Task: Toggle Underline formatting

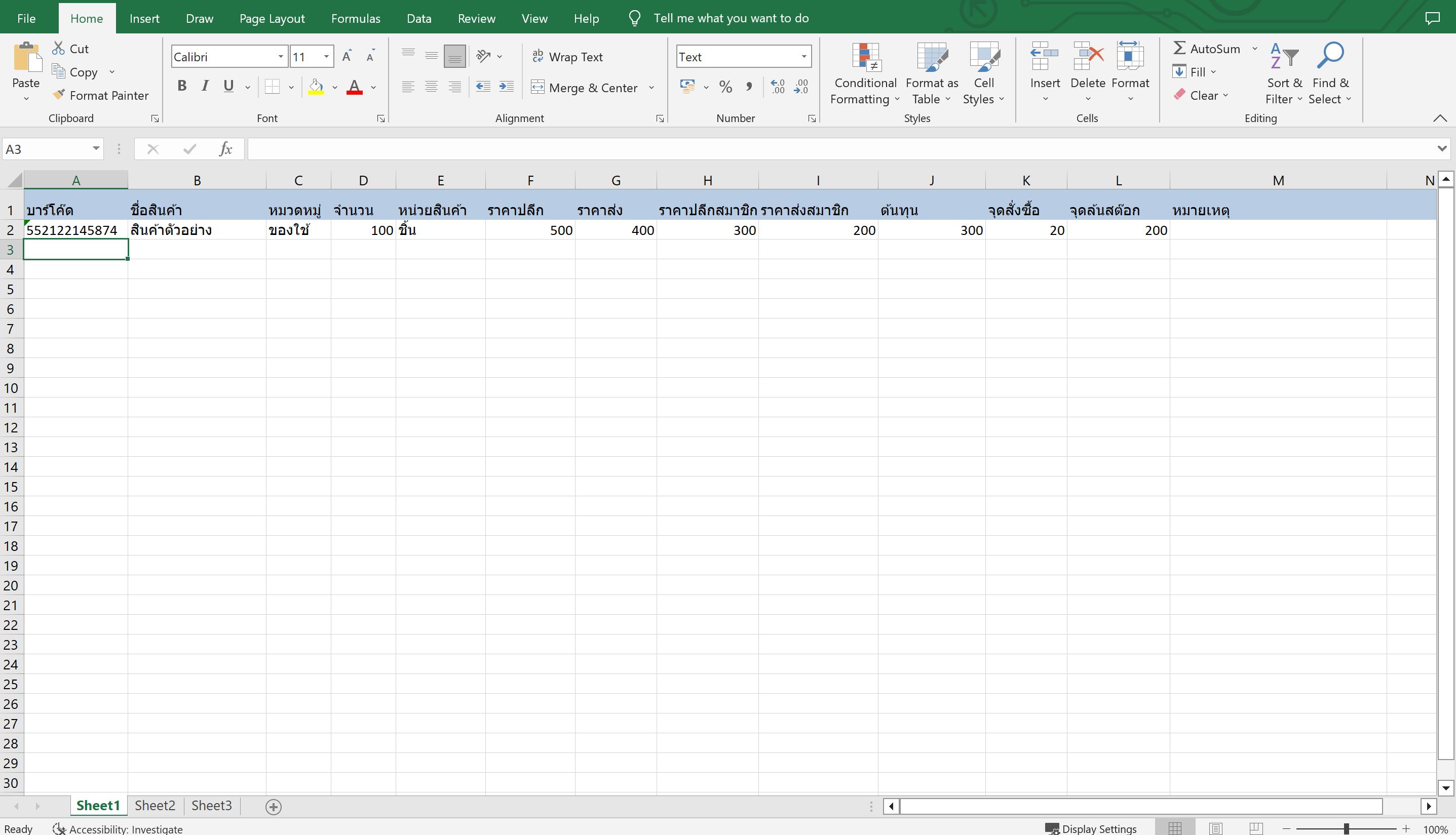Action: pos(228,86)
